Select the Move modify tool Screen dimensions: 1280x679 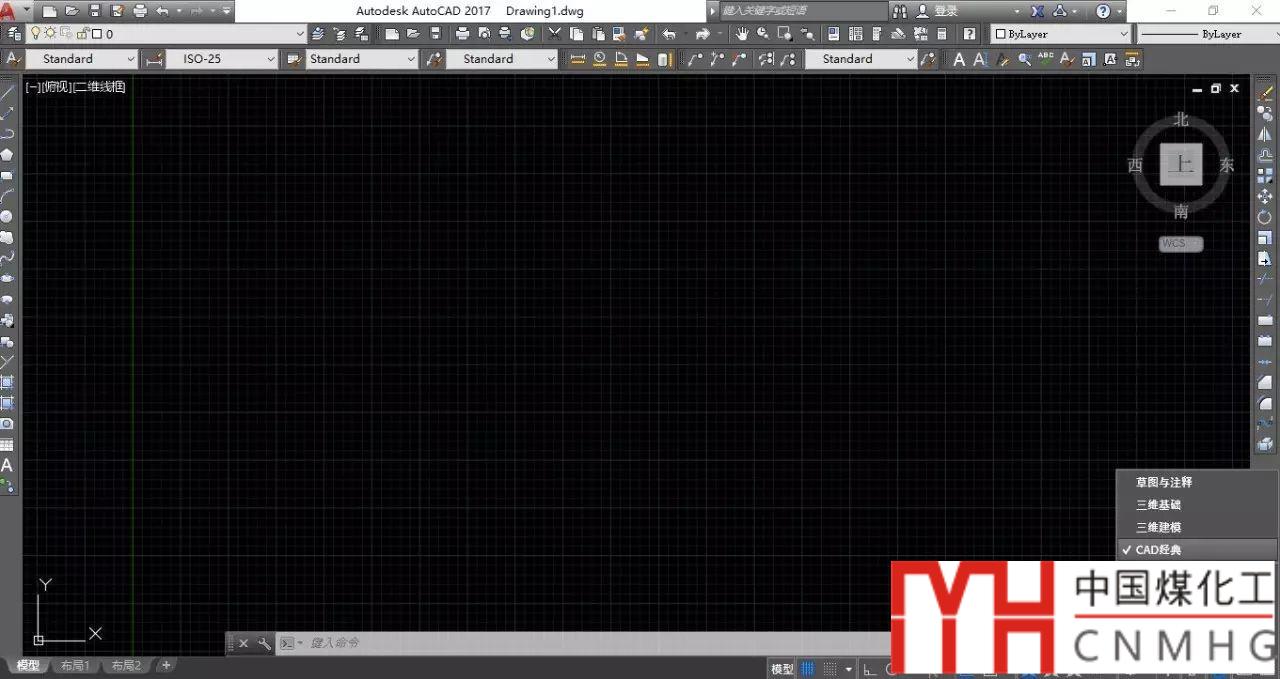point(1265,196)
